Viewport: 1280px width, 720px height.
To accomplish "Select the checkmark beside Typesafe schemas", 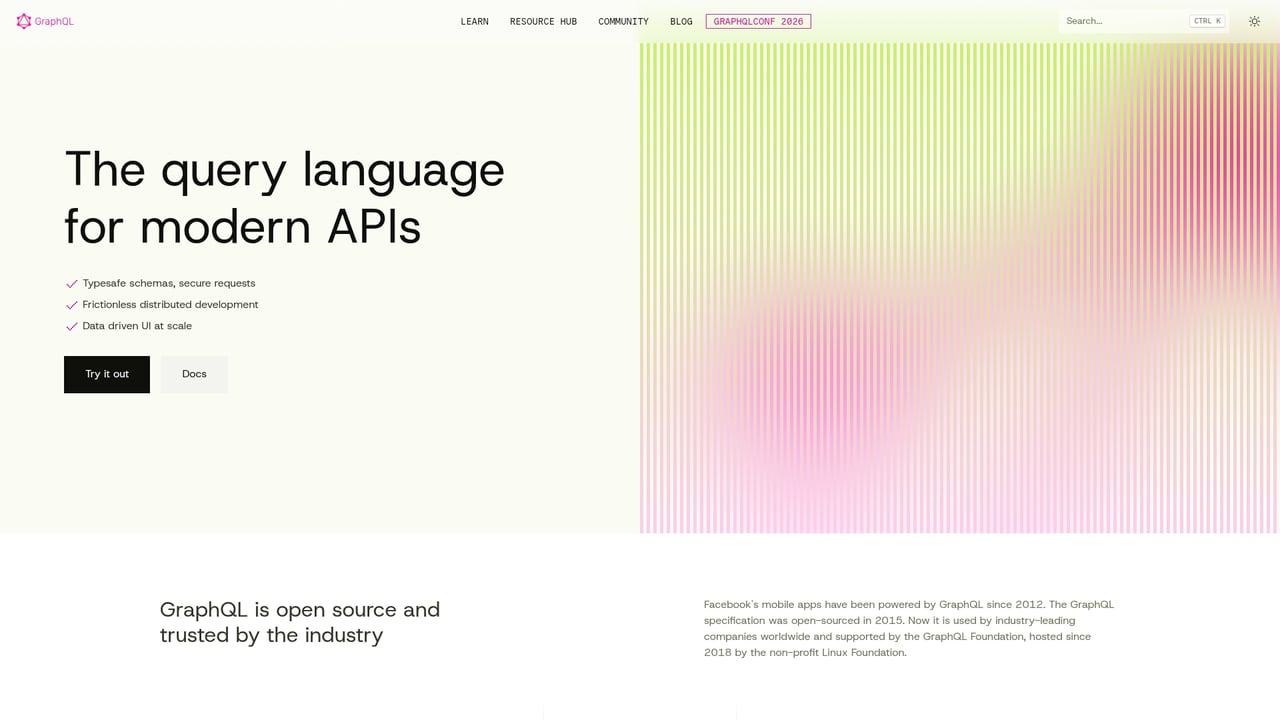I will (71, 283).
